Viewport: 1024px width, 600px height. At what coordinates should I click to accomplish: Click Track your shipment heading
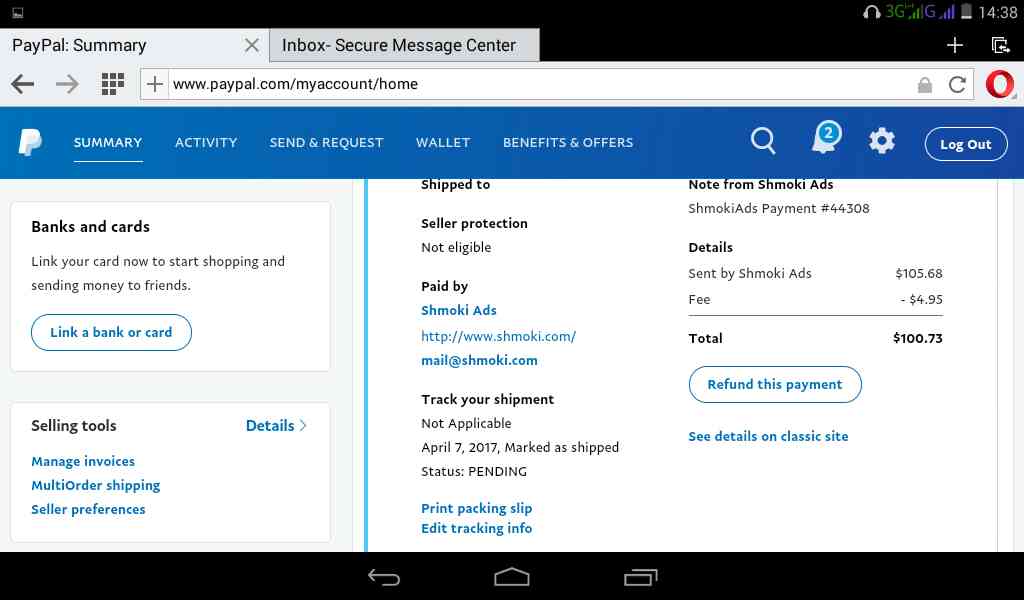(x=487, y=400)
